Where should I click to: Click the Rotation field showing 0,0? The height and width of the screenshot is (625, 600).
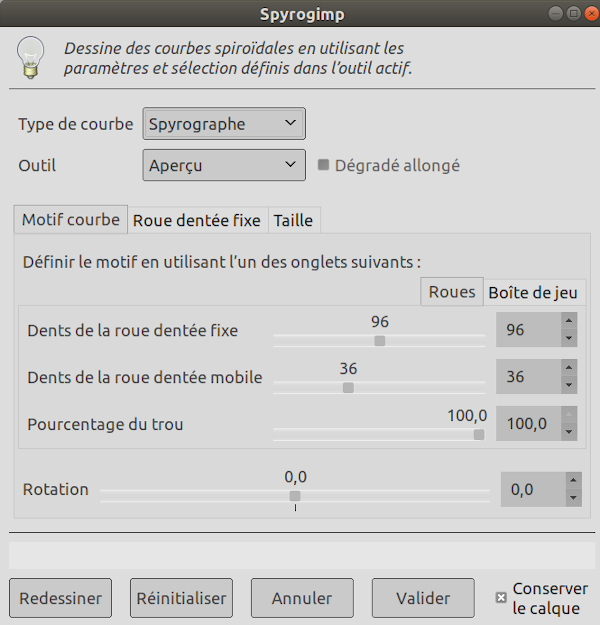[533, 489]
